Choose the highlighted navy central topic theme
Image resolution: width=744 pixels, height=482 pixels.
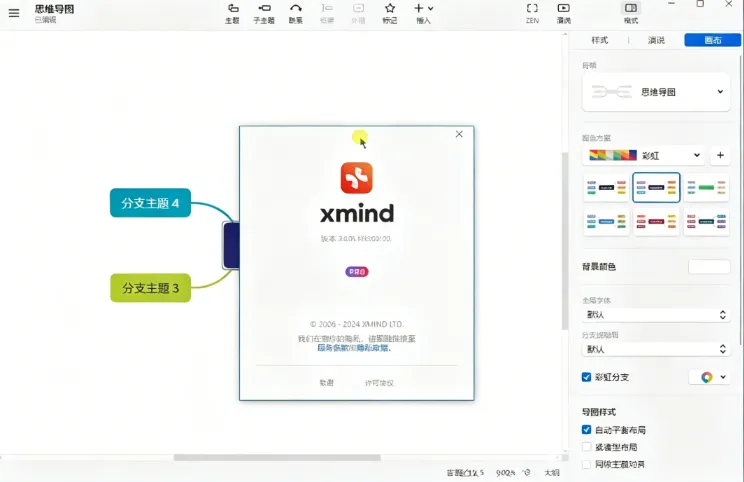(656, 187)
